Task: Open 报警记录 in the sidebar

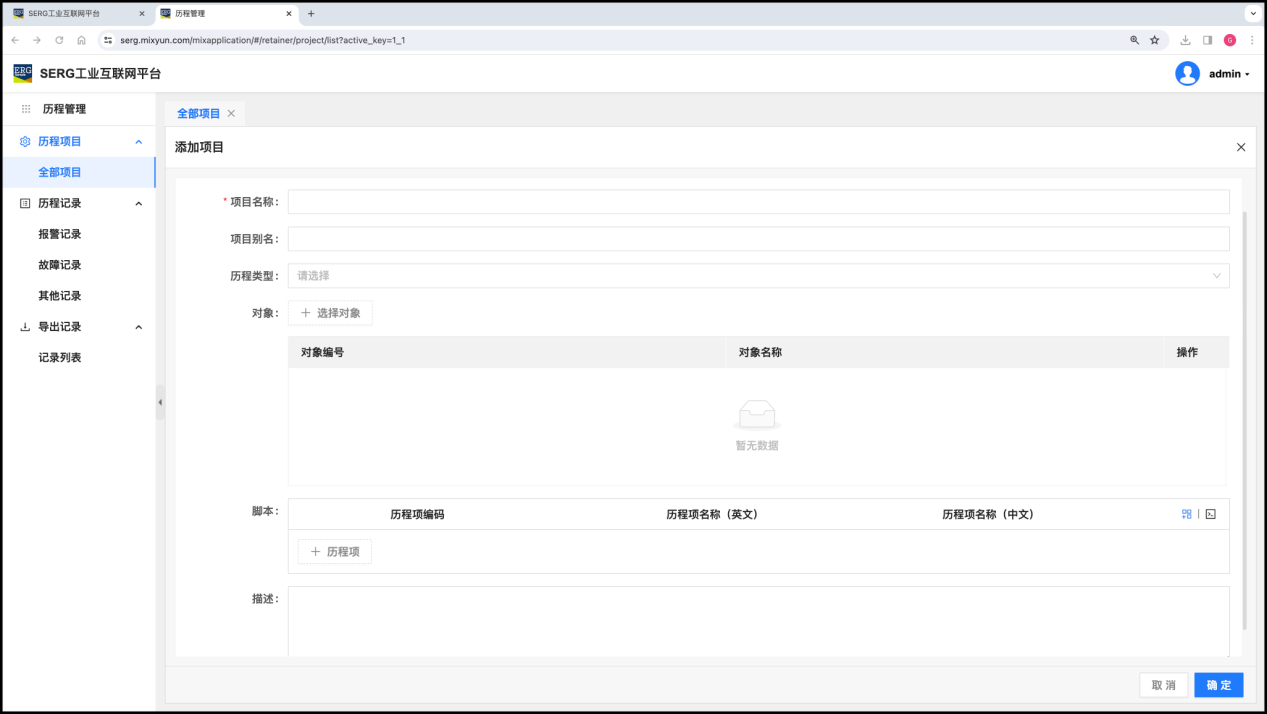Action: pyautogui.click(x=60, y=234)
